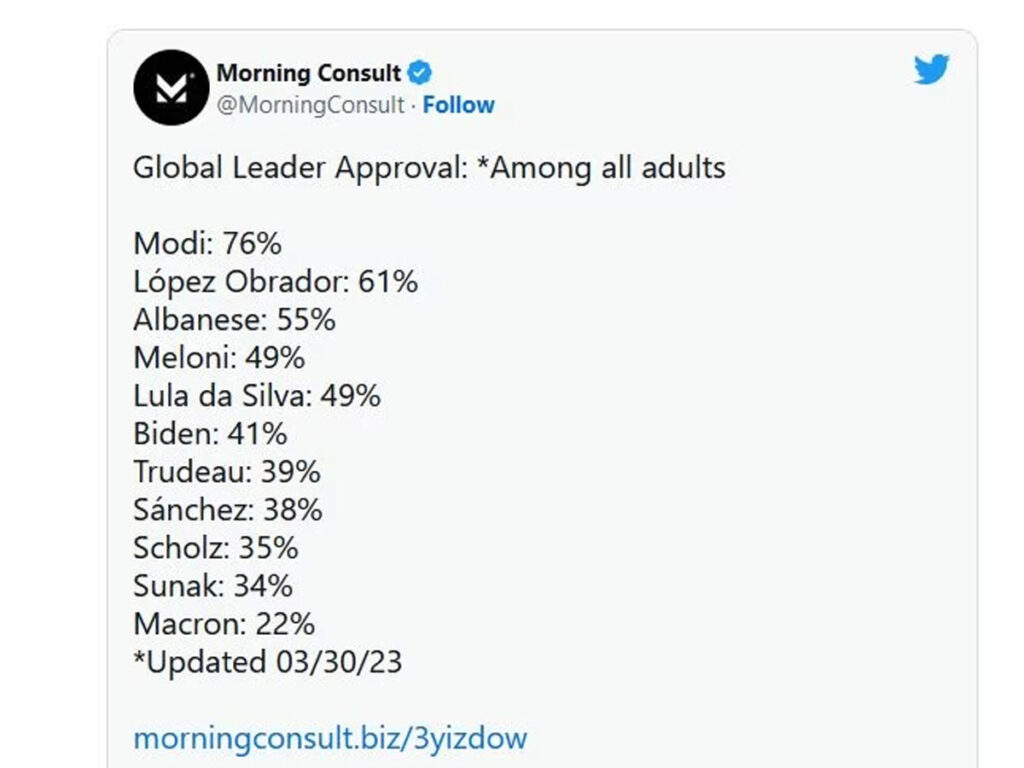The image size is (1024, 768).
Task: Click the Lula da Silva: 49% line
Action: coord(257,396)
